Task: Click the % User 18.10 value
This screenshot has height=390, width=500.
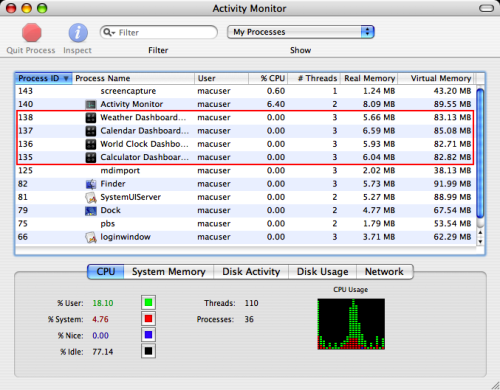Action: pos(103,303)
